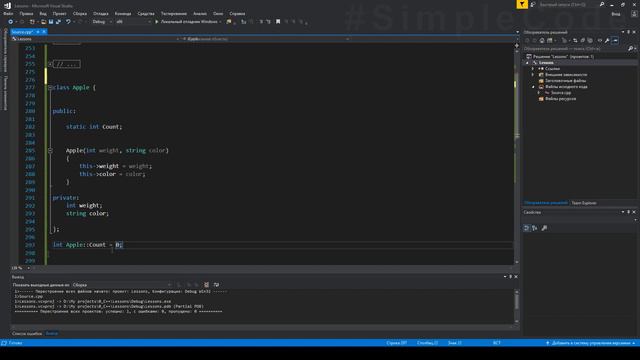Viewport: 640px width, 360px height.
Task: Click Alphabetical sort icon in Properties
Action: (535, 228)
